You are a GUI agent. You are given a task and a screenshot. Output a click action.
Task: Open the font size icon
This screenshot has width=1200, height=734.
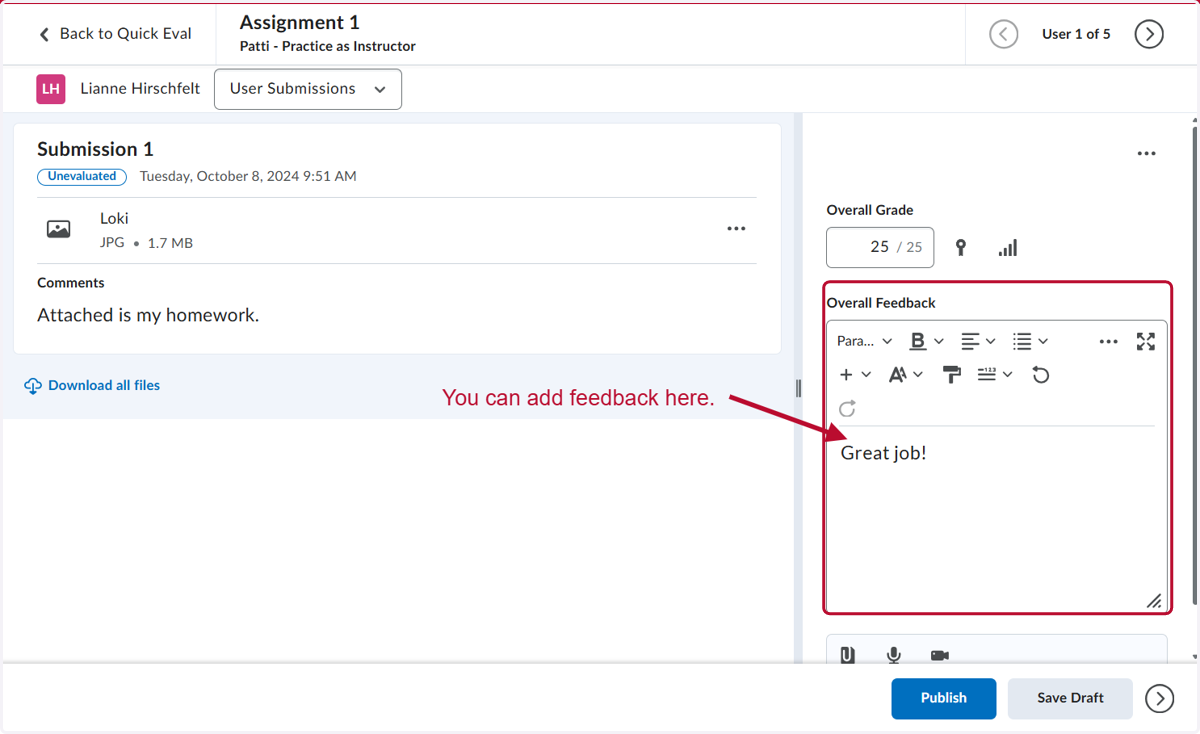coord(898,375)
